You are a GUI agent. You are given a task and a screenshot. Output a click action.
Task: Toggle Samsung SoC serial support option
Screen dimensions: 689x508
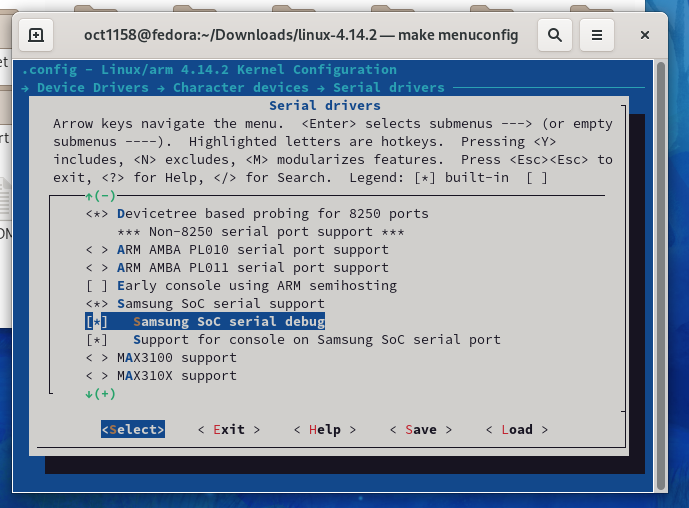(x=205, y=304)
